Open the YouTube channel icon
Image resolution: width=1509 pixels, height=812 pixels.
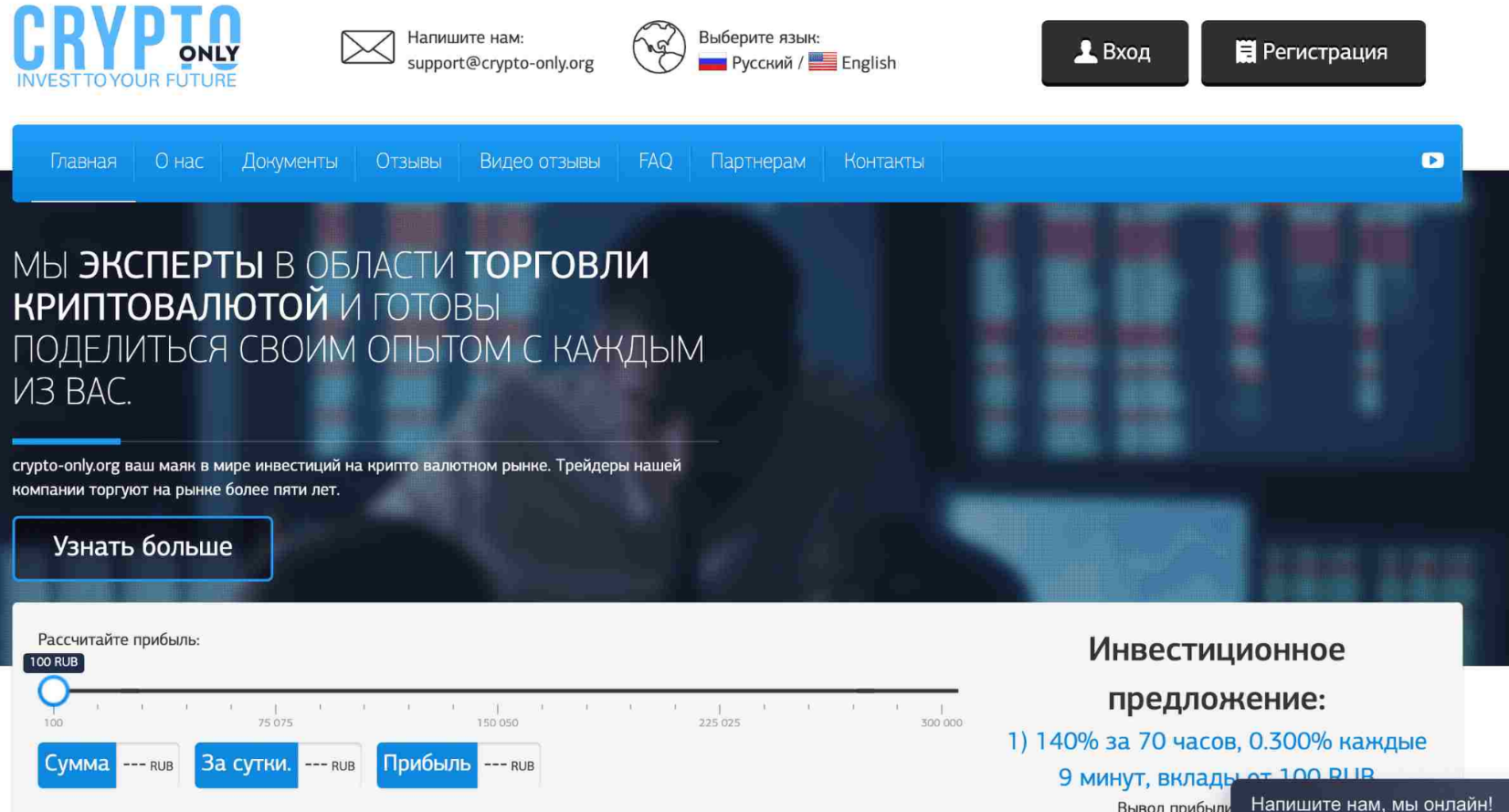point(1431,161)
